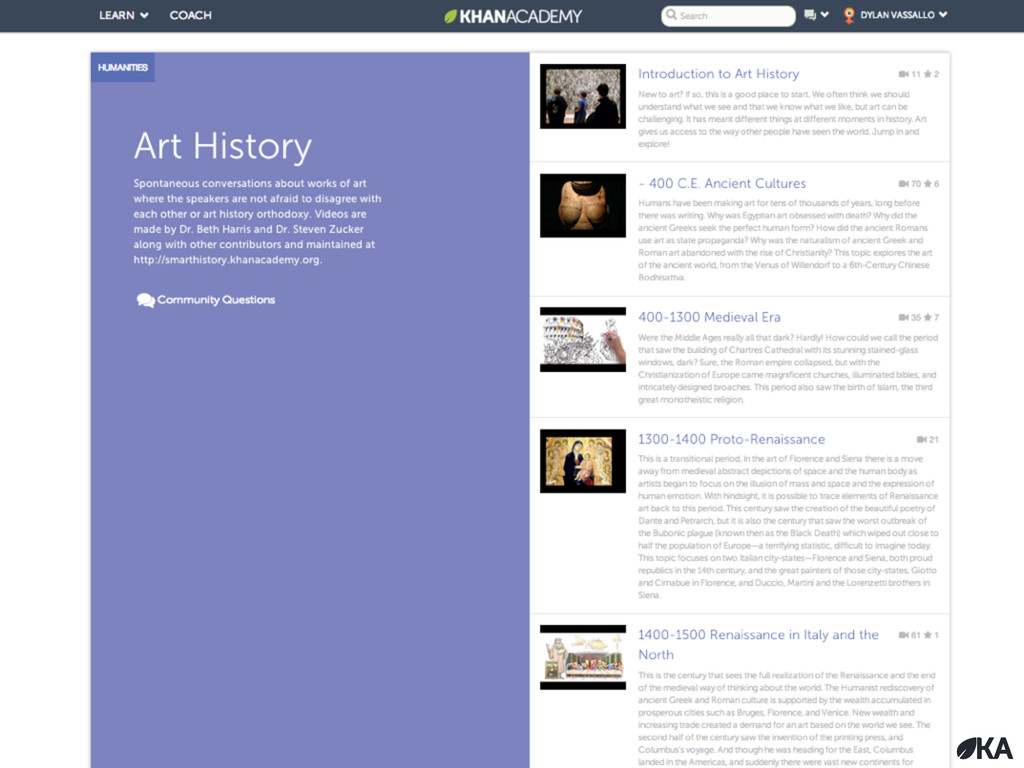The image size is (1024, 768).
Task: Click video count icon for Ancient Cultures
Action: [904, 184]
